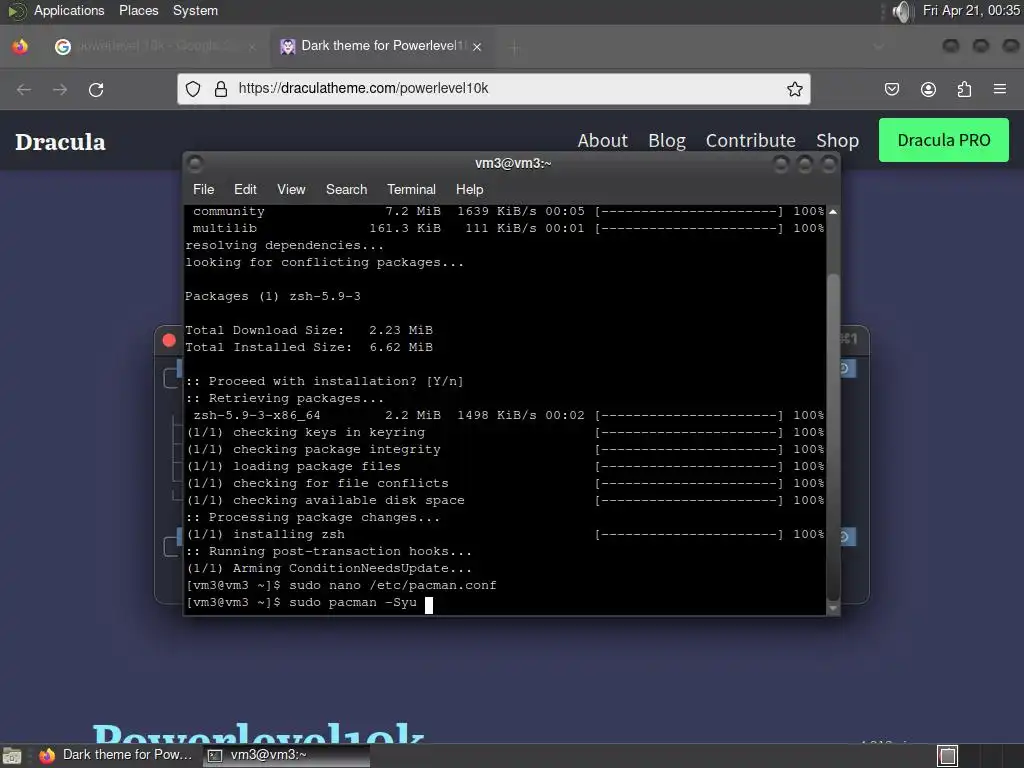Open the list all tabs dropdown
The height and width of the screenshot is (768, 1024).
[879, 47]
